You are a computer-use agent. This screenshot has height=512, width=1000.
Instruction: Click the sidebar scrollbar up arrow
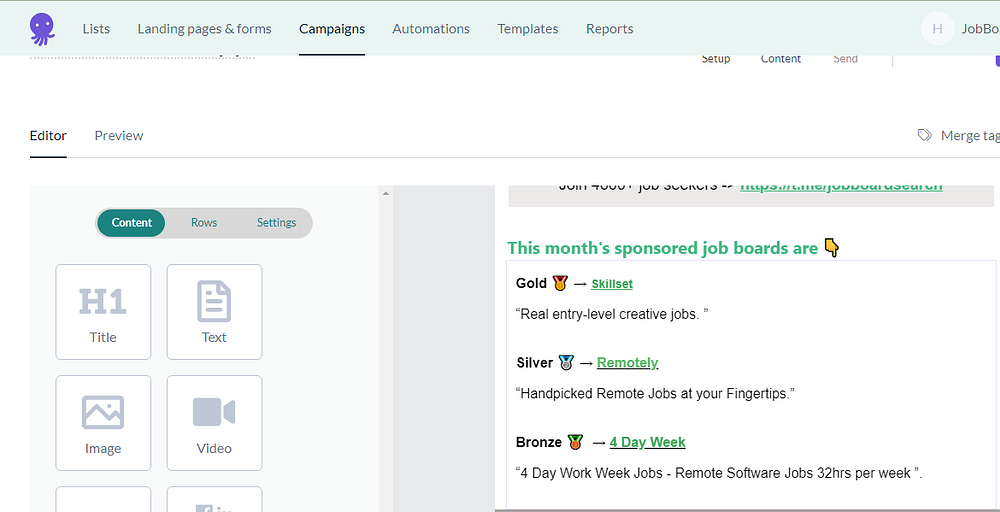386,193
